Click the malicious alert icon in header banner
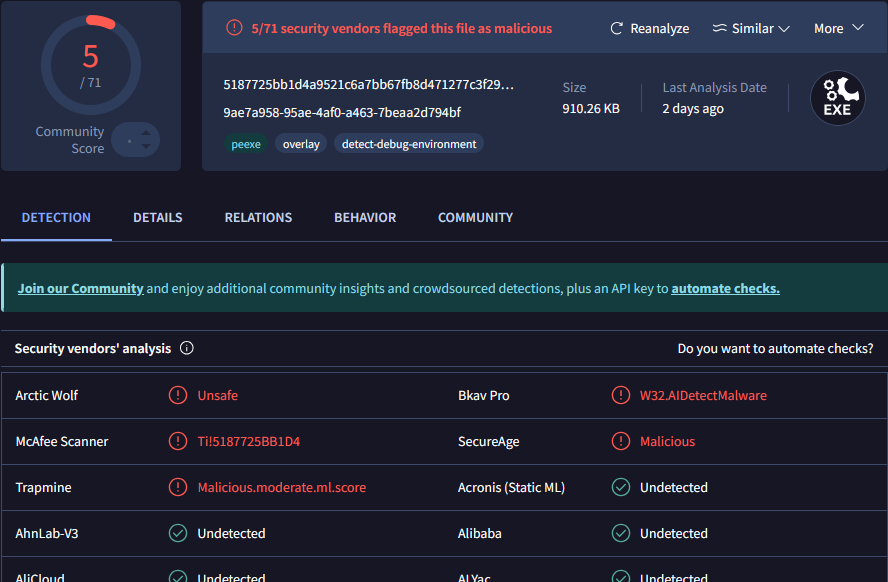 (234, 27)
